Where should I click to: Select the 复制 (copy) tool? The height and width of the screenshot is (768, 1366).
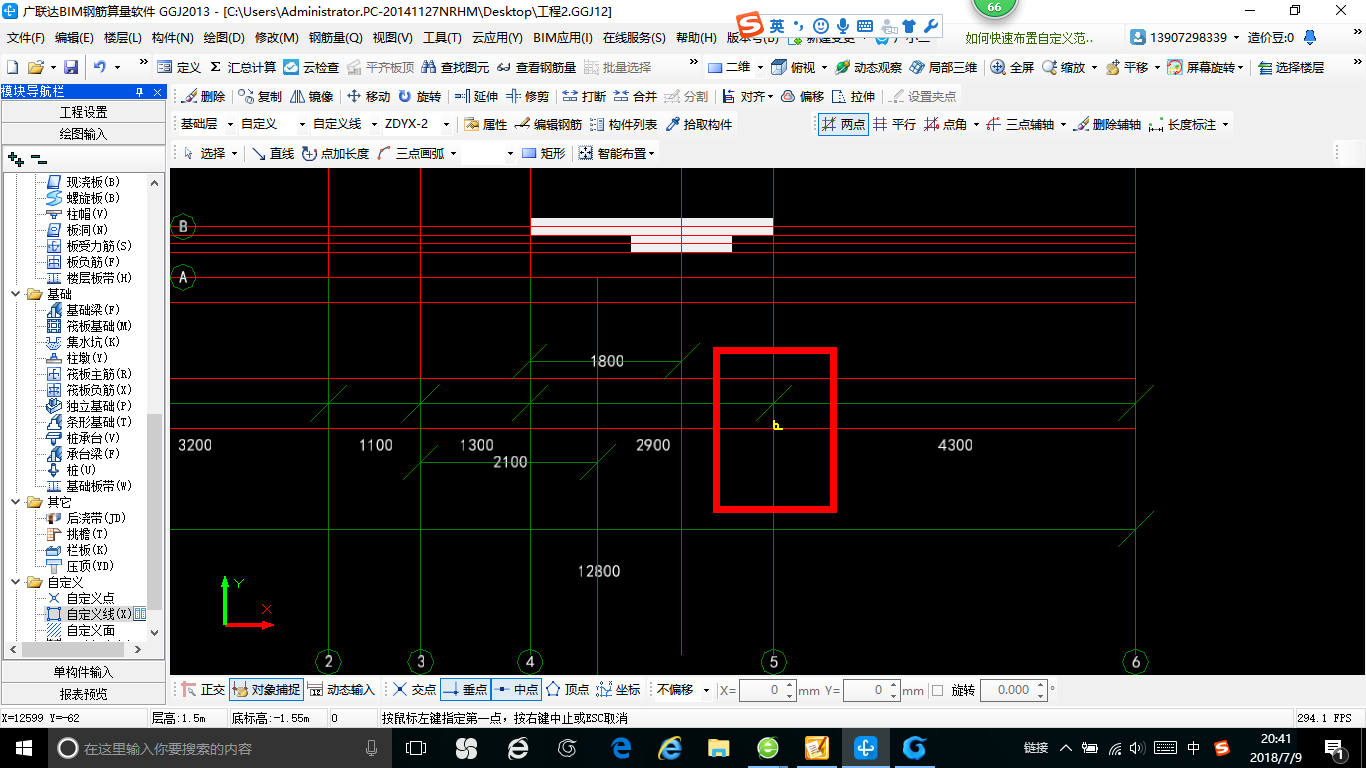260,97
